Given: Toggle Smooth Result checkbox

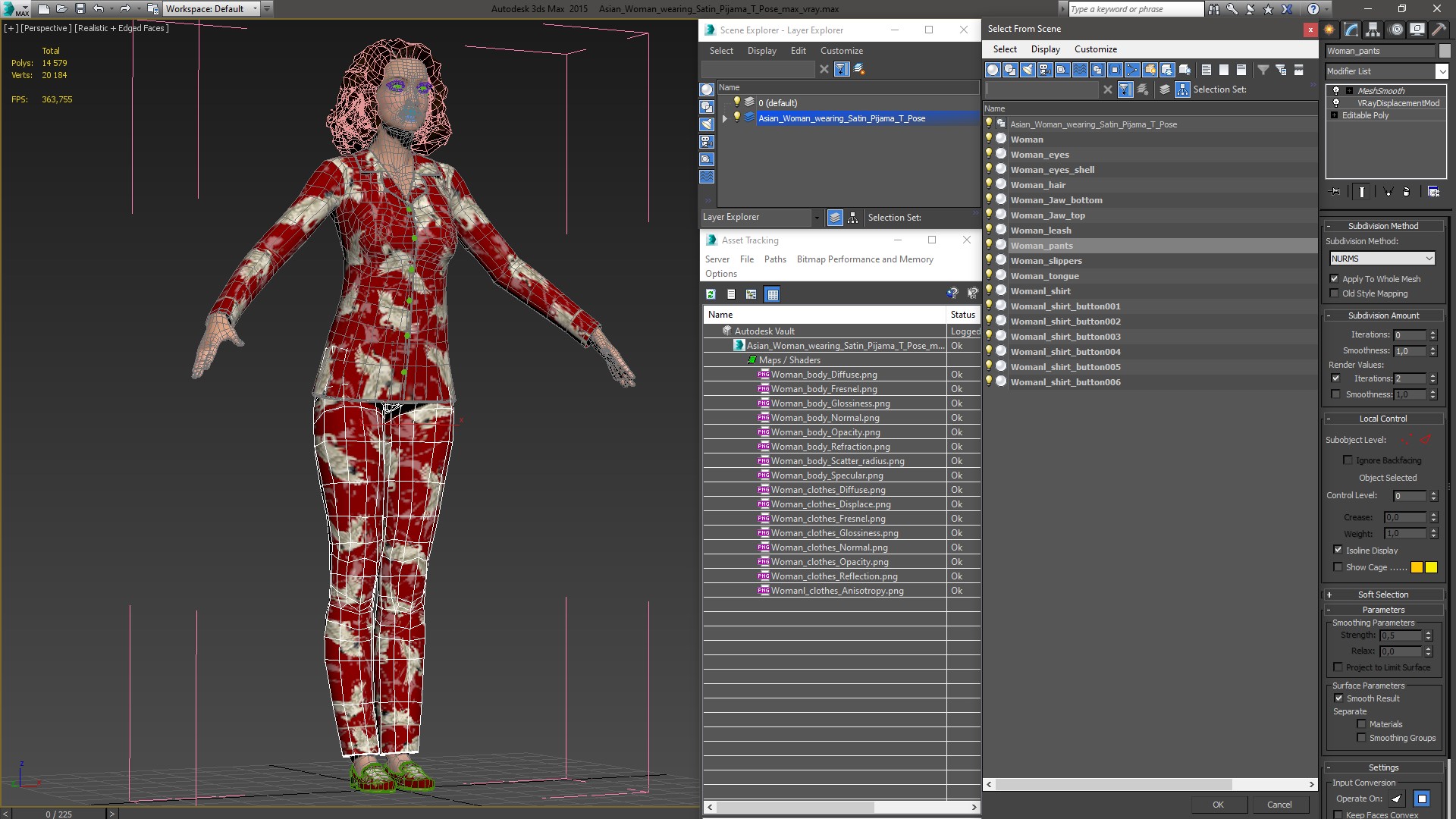Looking at the screenshot, I should tap(1338, 698).
